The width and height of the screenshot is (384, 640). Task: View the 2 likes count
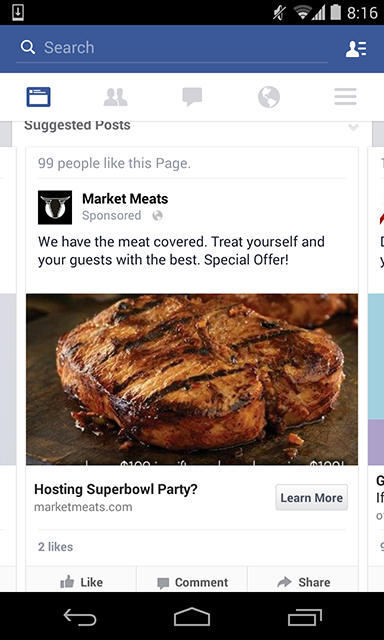click(x=55, y=547)
